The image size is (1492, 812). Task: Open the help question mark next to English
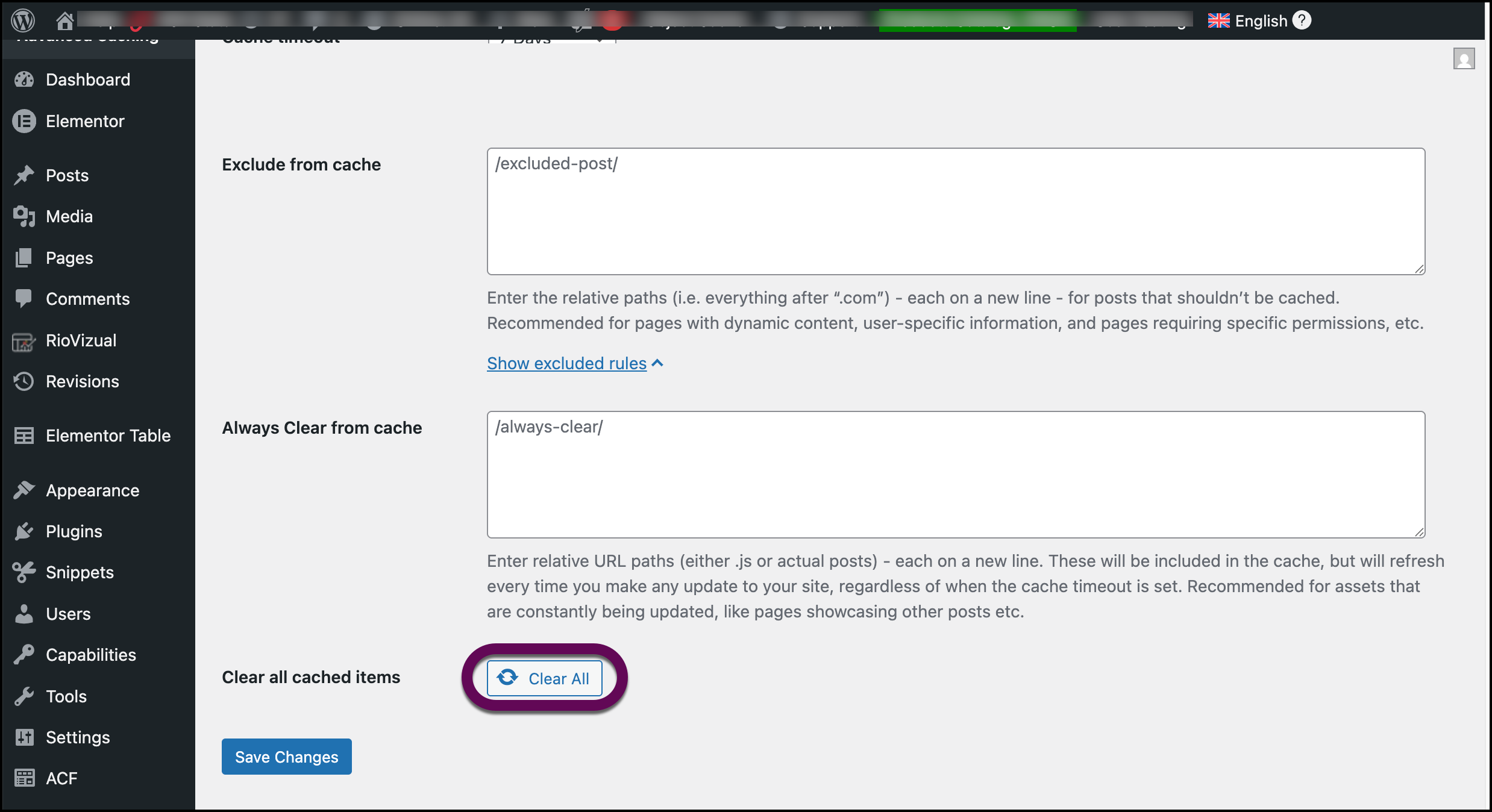coord(1302,20)
